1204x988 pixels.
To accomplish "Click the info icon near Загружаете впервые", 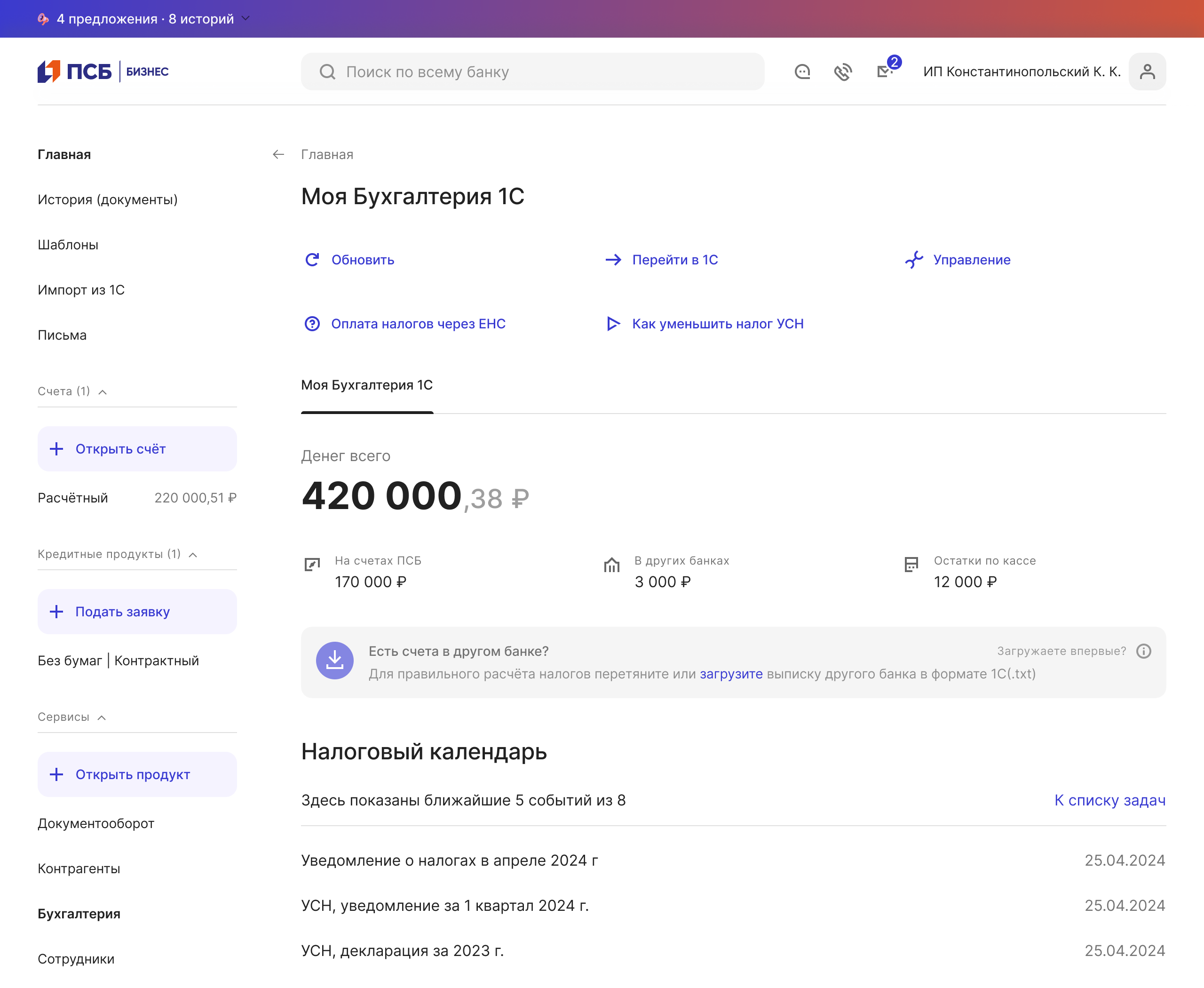I will [x=1144, y=651].
